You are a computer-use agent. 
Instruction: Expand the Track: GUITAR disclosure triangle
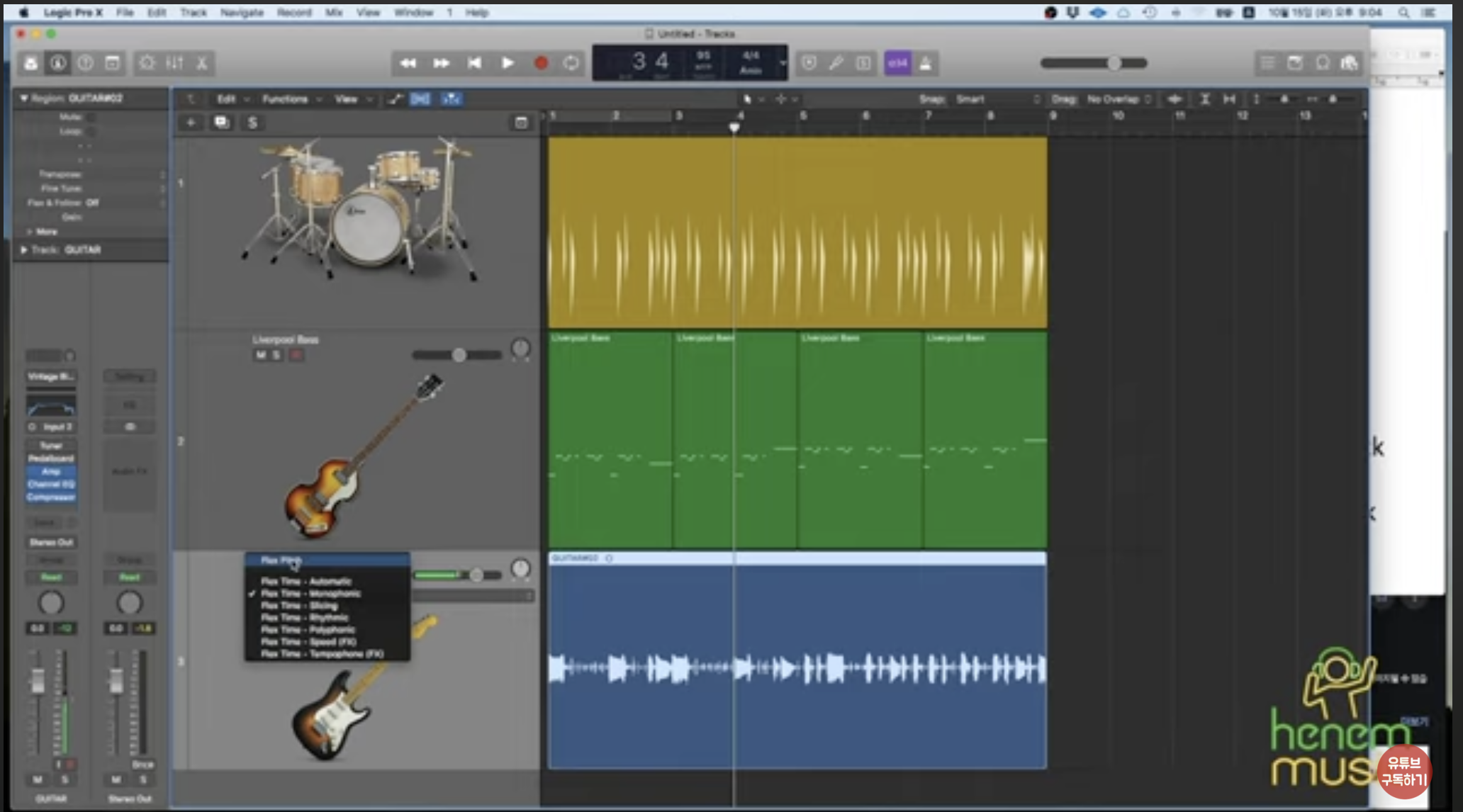(x=24, y=250)
